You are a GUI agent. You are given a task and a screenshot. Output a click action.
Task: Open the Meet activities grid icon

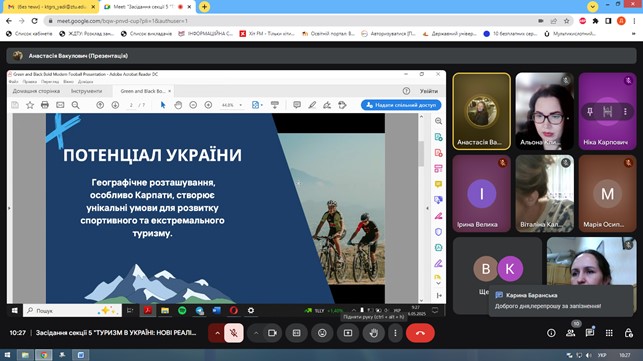[609, 333]
